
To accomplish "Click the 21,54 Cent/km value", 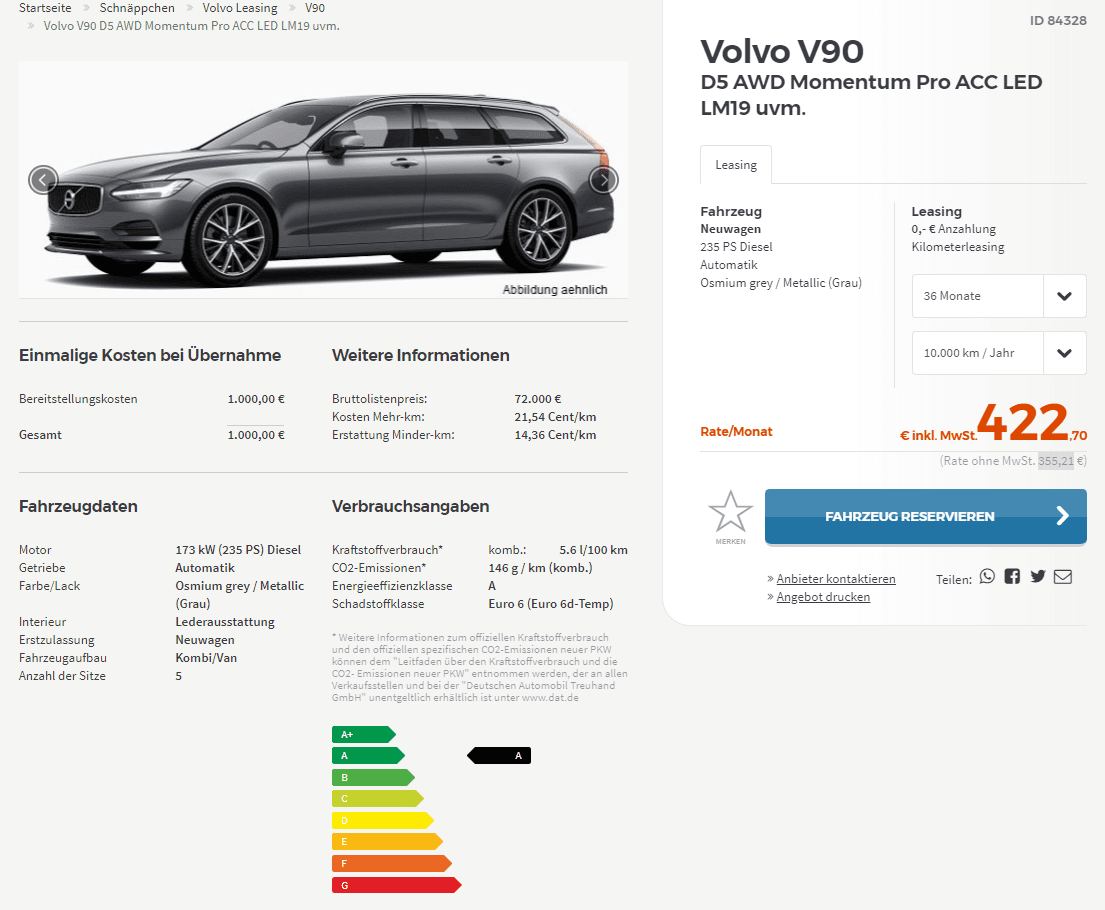I will click(x=555, y=417).
